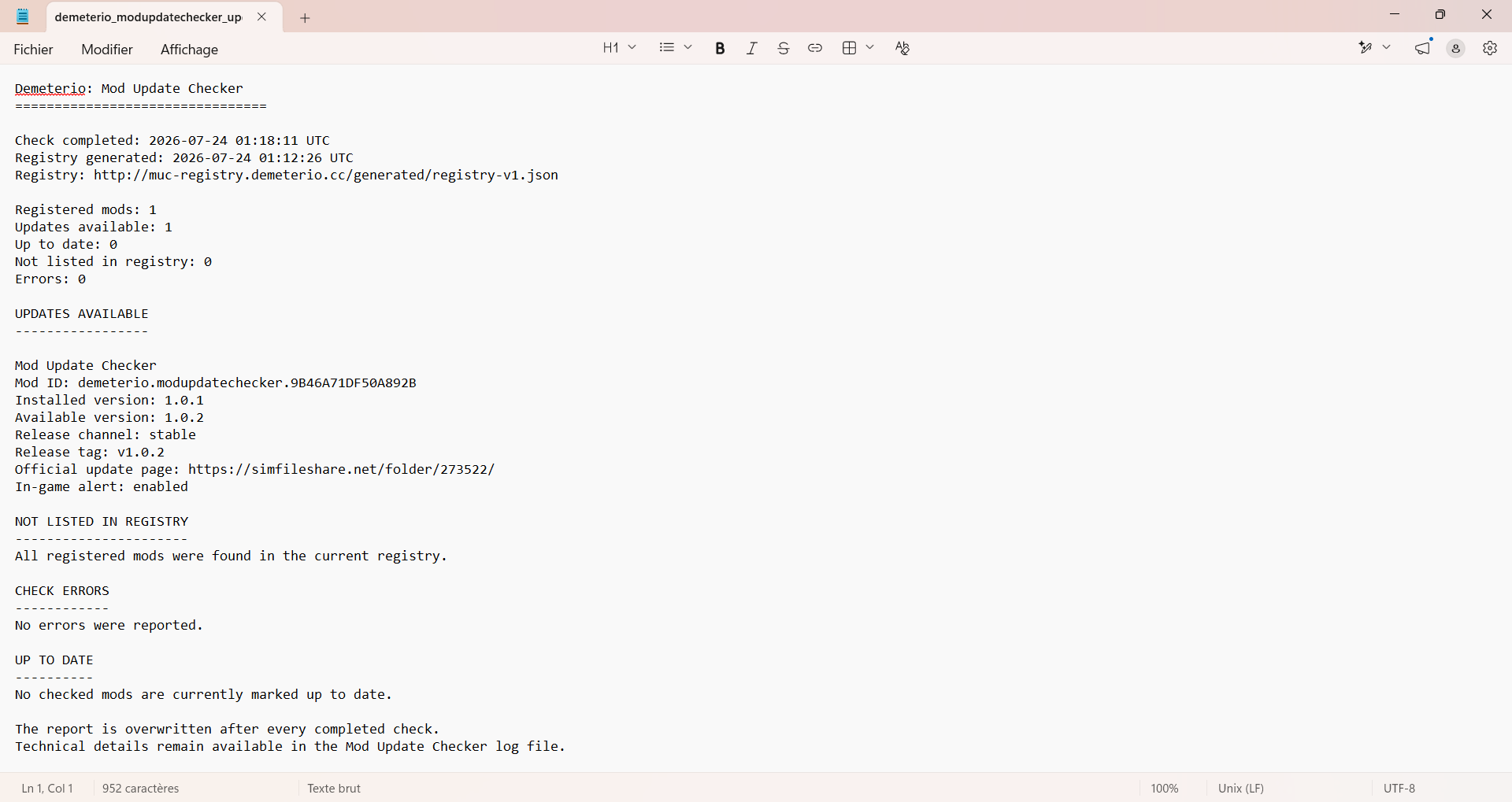Open the Affichage menu
Screen dimensions: 1512x802
[x=189, y=50]
